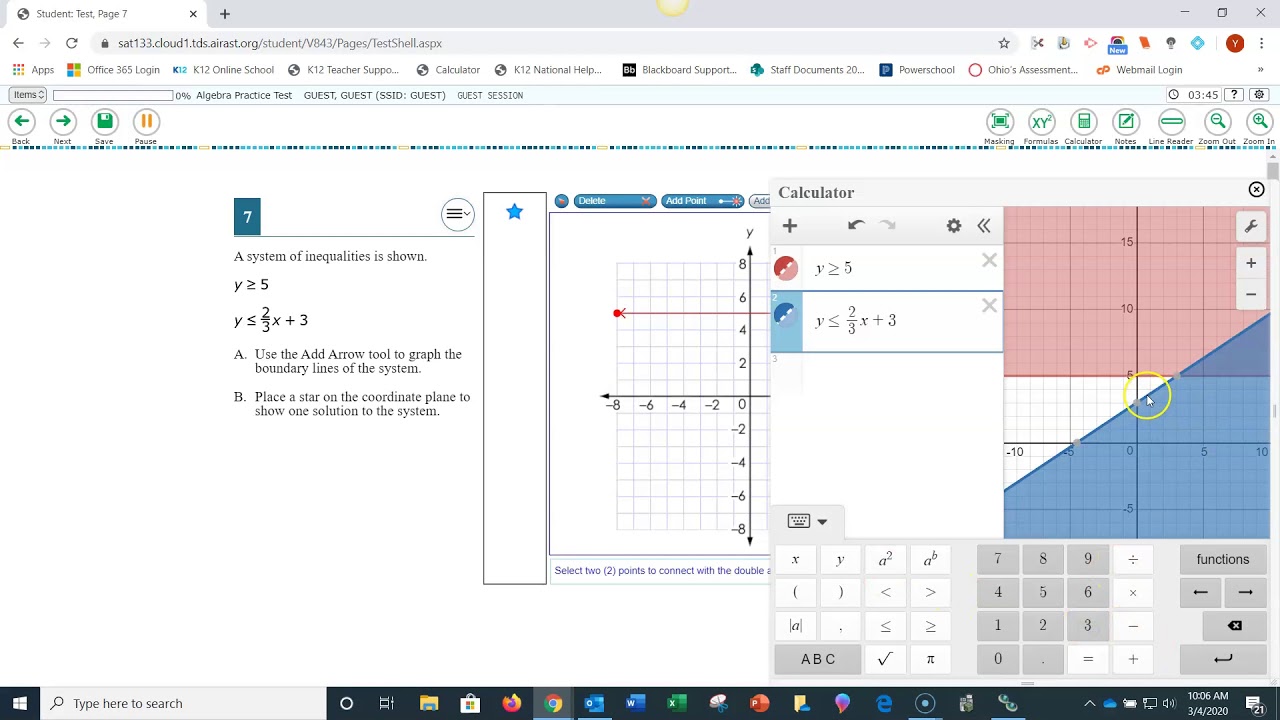1280x720 pixels.
Task: Advance with the Next arrow button
Action: (x=62, y=122)
